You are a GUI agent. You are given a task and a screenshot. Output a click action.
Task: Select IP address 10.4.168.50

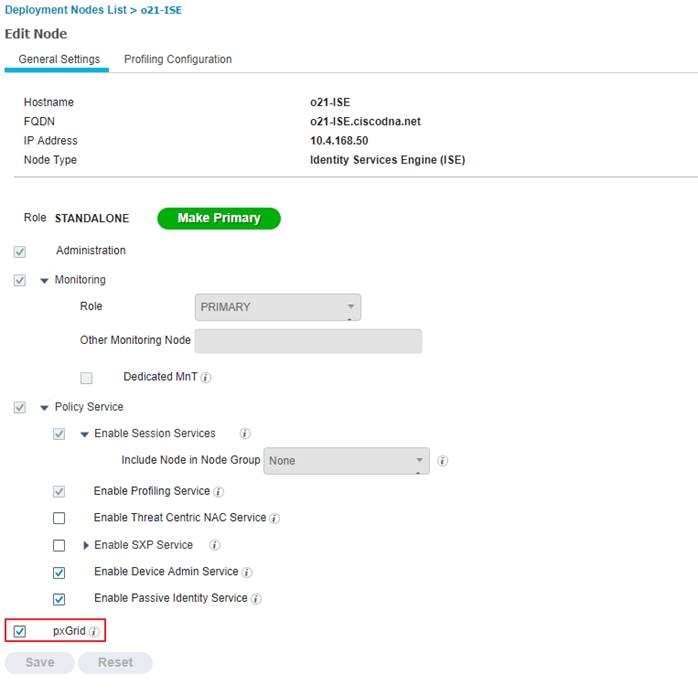339,141
